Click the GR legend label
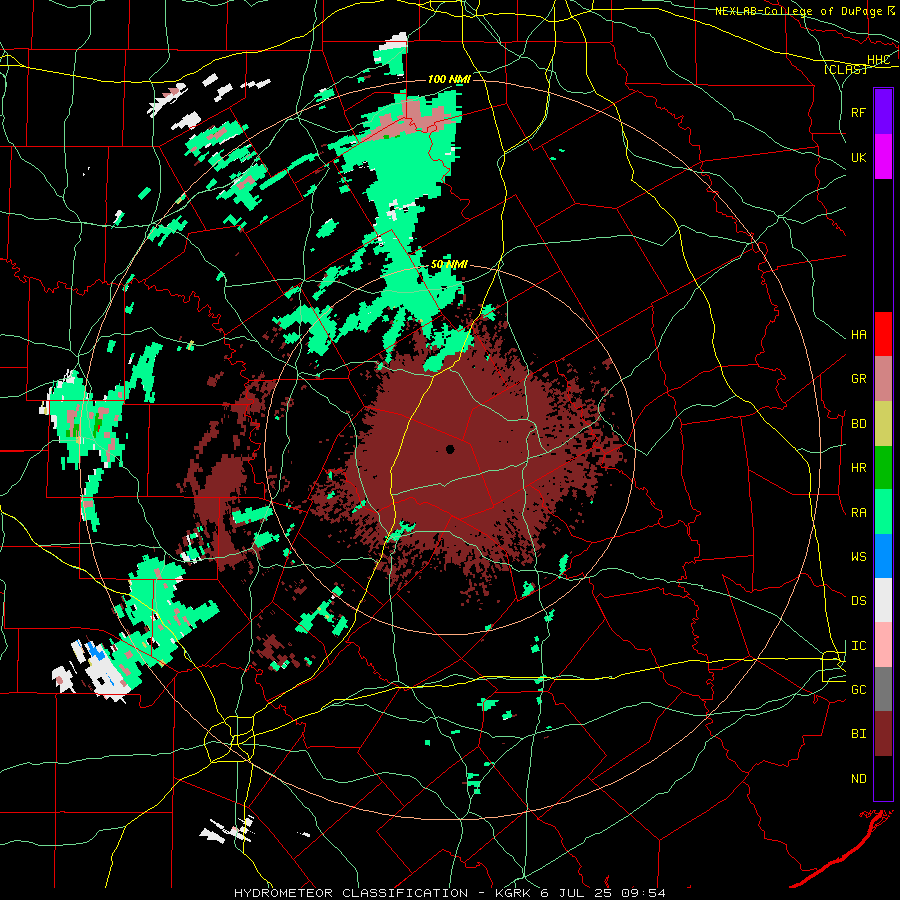 click(x=858, y=379)
